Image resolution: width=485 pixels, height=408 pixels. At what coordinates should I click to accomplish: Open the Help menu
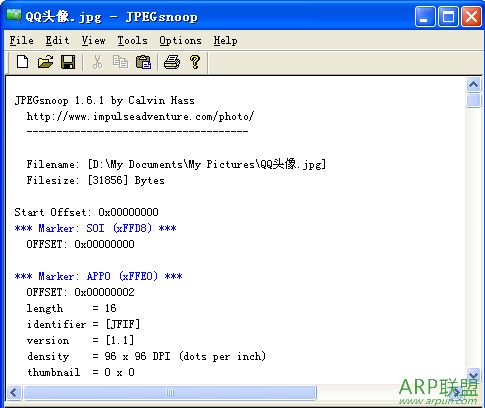(226, 40)
